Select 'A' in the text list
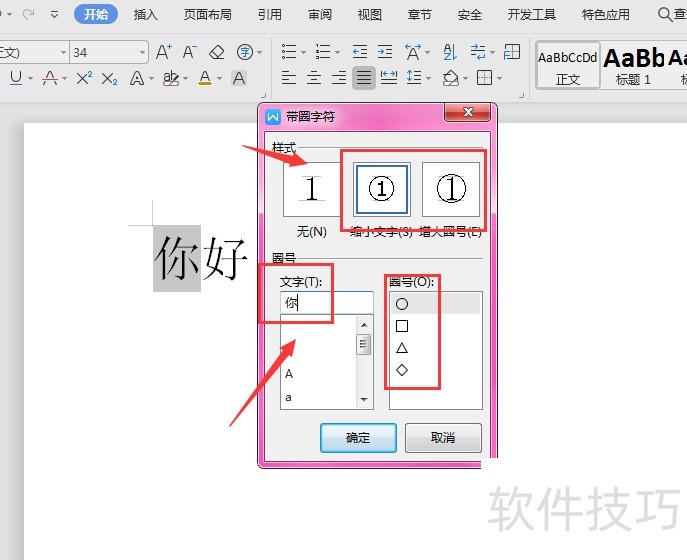Viewport: 687px width, 560px height. coord(289,374)
